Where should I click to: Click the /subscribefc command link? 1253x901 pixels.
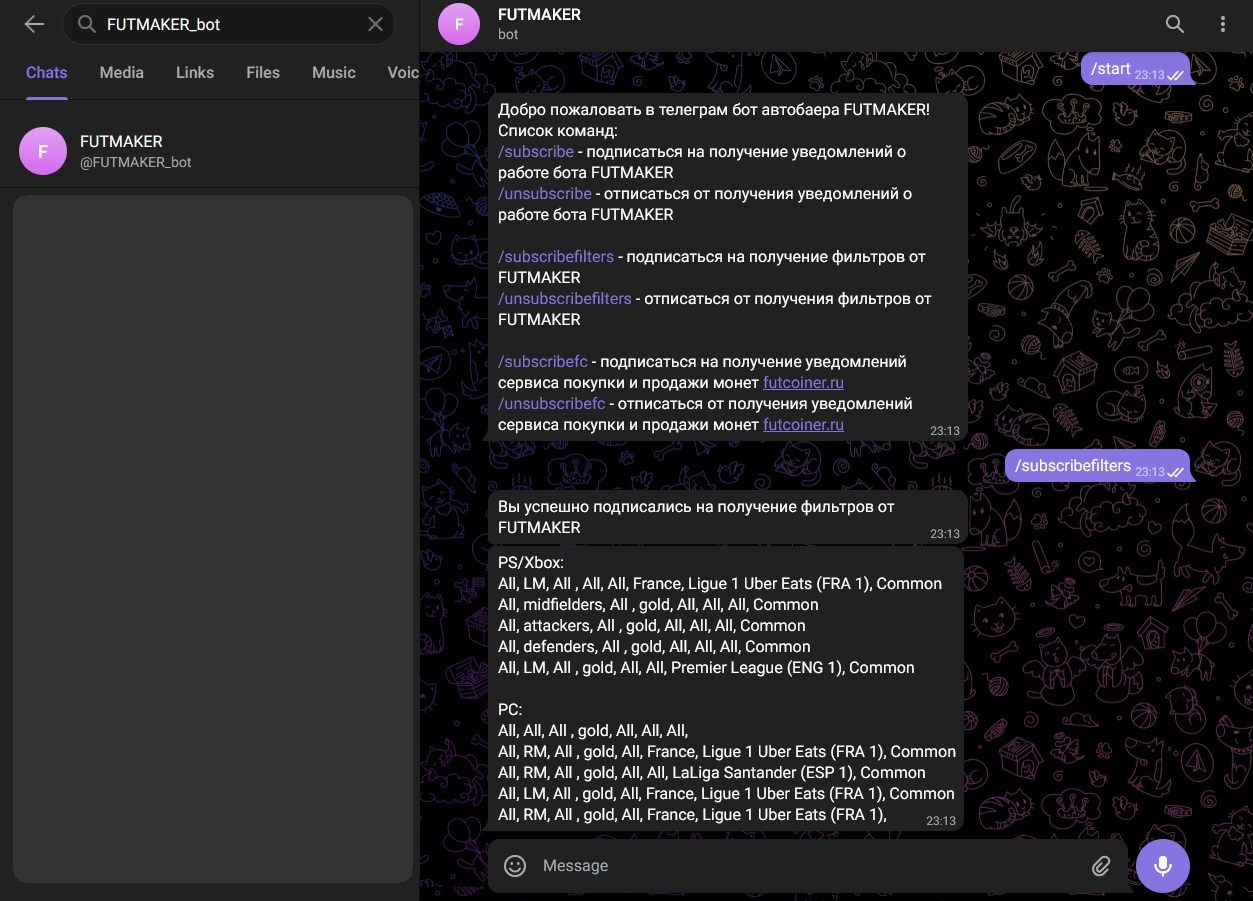point(543,362)
